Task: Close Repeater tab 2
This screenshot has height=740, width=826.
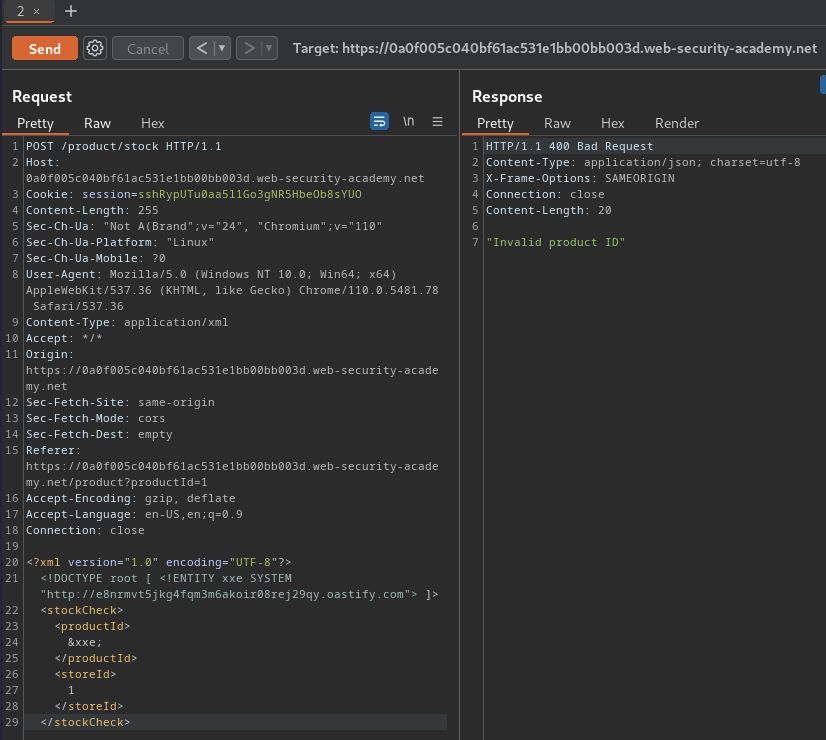Action: coord(36,11)
